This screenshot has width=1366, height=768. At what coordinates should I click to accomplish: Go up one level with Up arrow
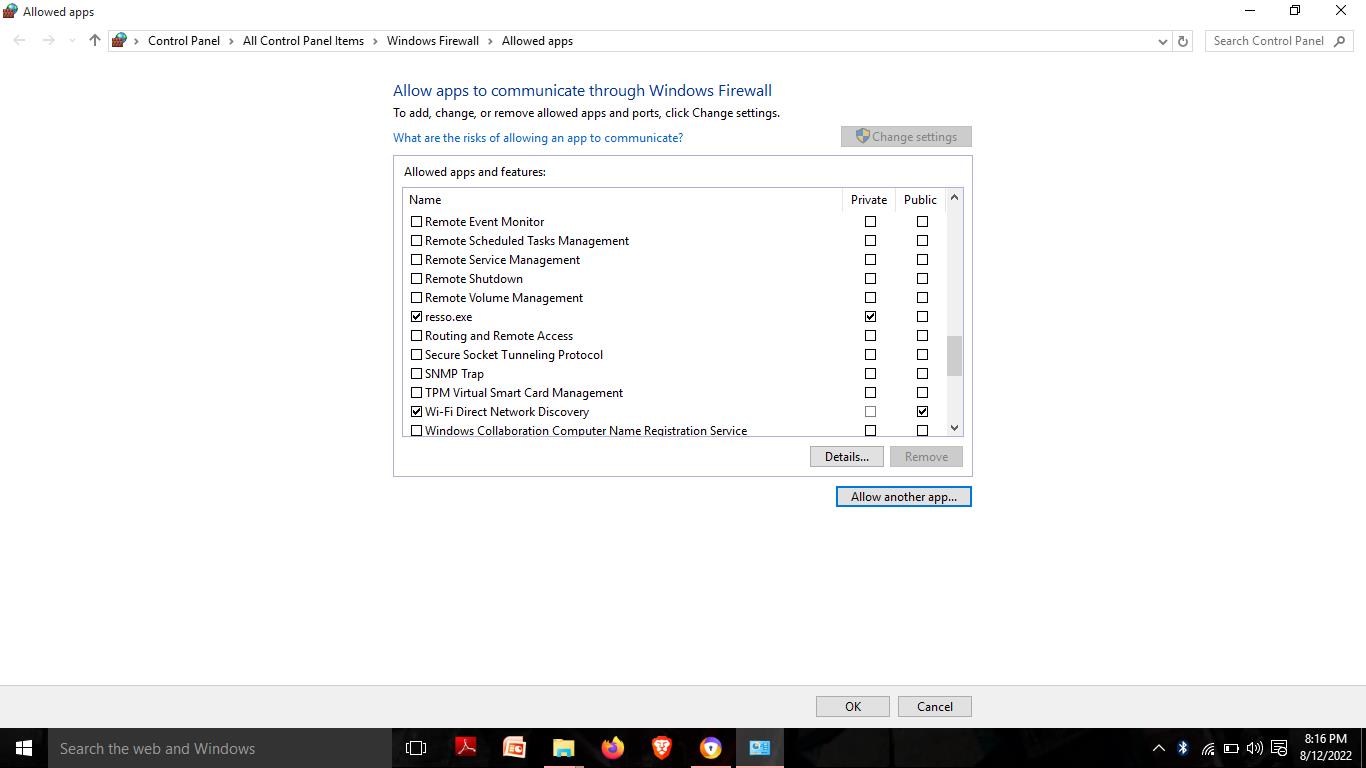coord(95,41)
